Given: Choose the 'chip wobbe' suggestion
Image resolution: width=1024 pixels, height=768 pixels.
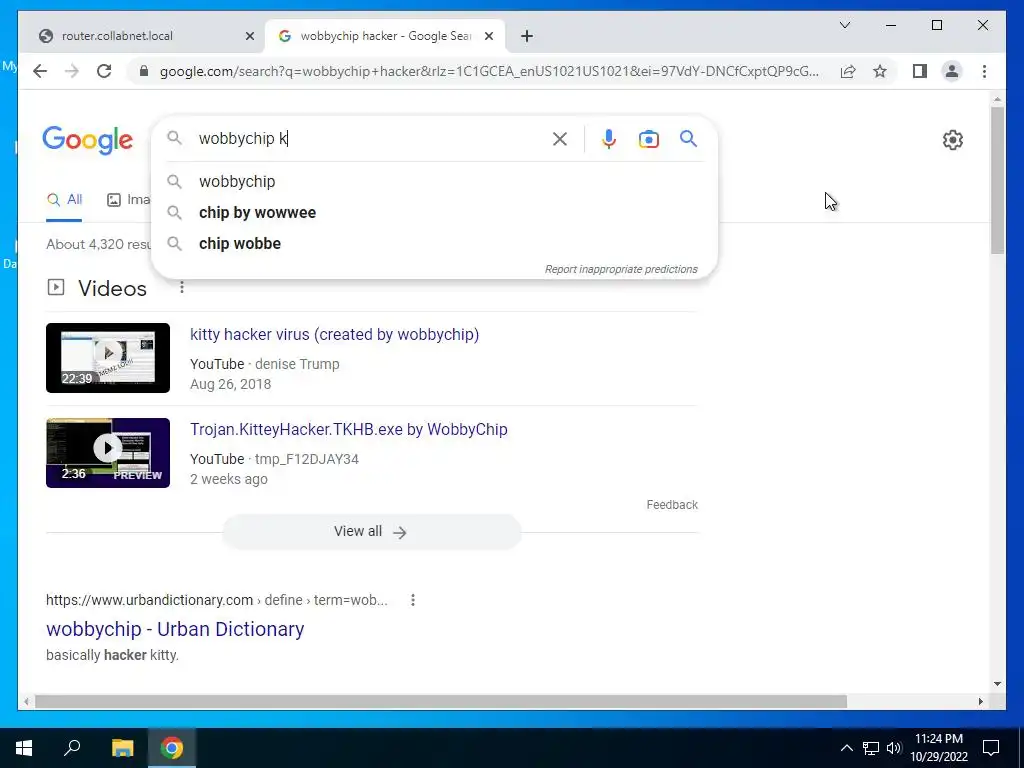Looking at the screenshot, I should point(434,243).
